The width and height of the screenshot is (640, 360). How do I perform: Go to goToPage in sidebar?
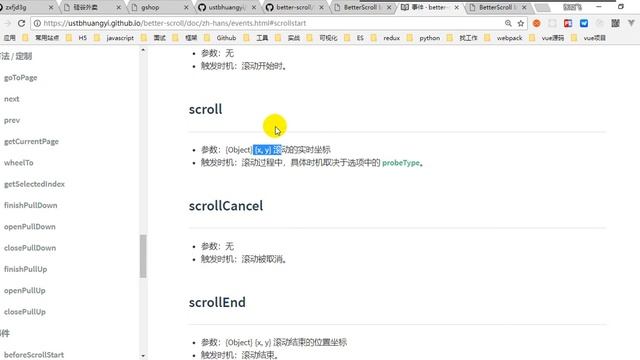pyautogui.click(x=20, y=78)
